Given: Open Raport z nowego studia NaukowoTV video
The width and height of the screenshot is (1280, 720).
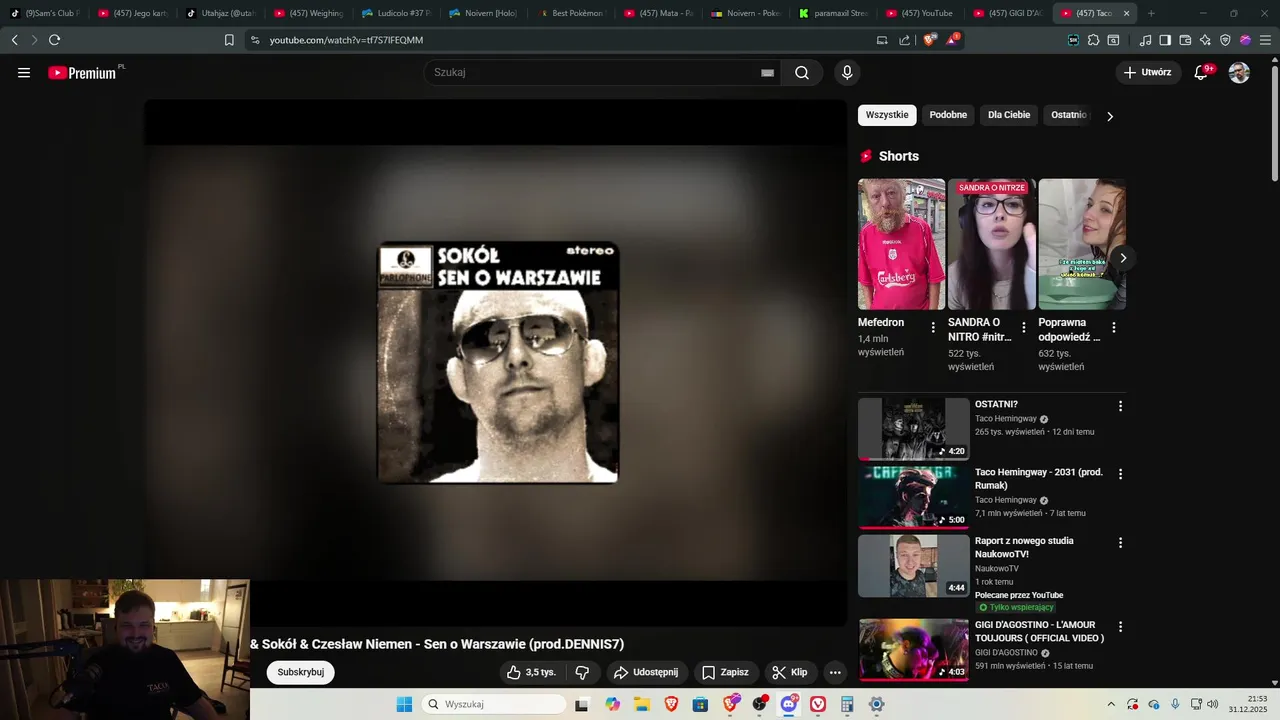Looking at the screenshot, I should (x=914, y=566).
